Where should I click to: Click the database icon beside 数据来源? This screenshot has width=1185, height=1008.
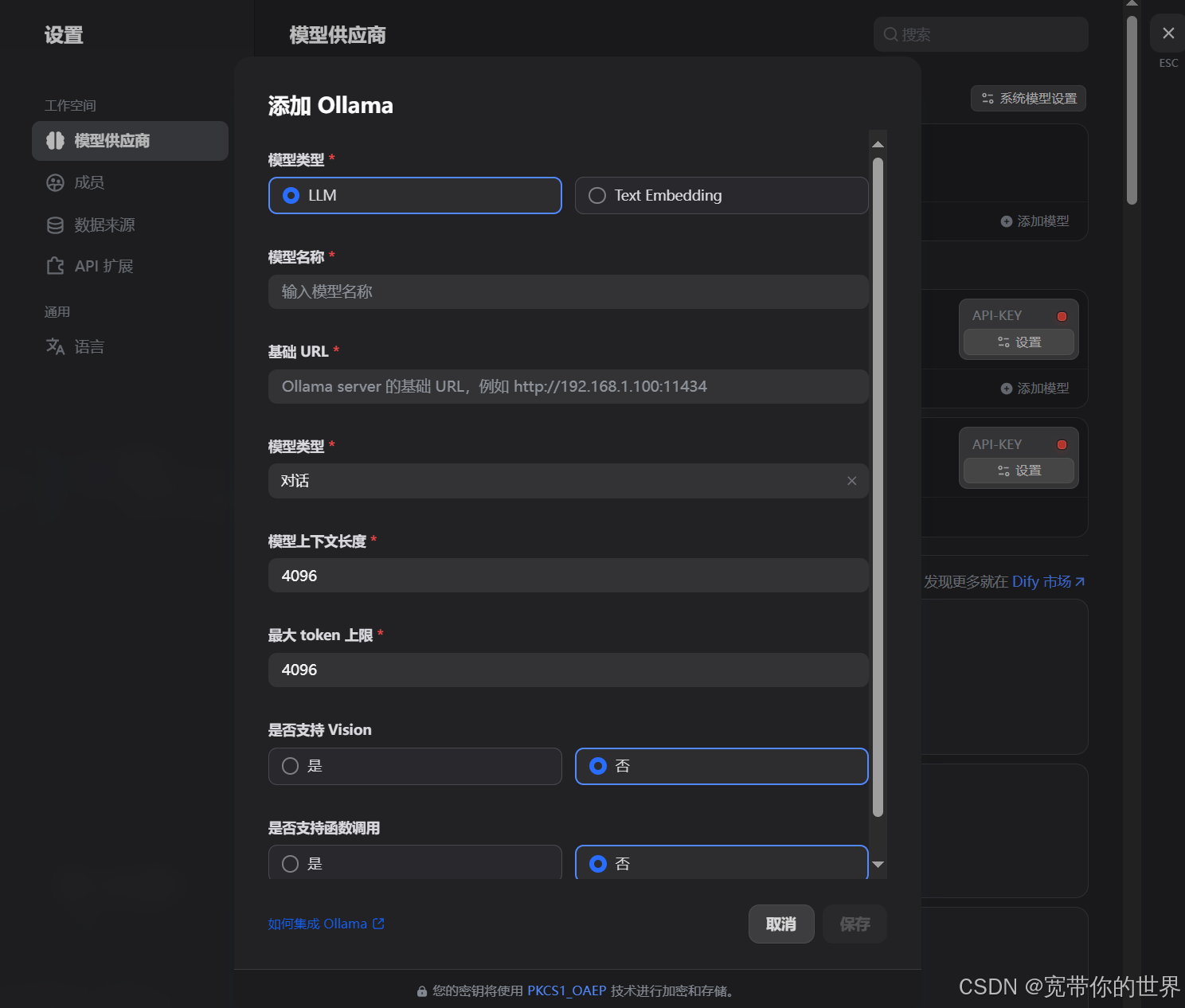click(x=55, y=225)
